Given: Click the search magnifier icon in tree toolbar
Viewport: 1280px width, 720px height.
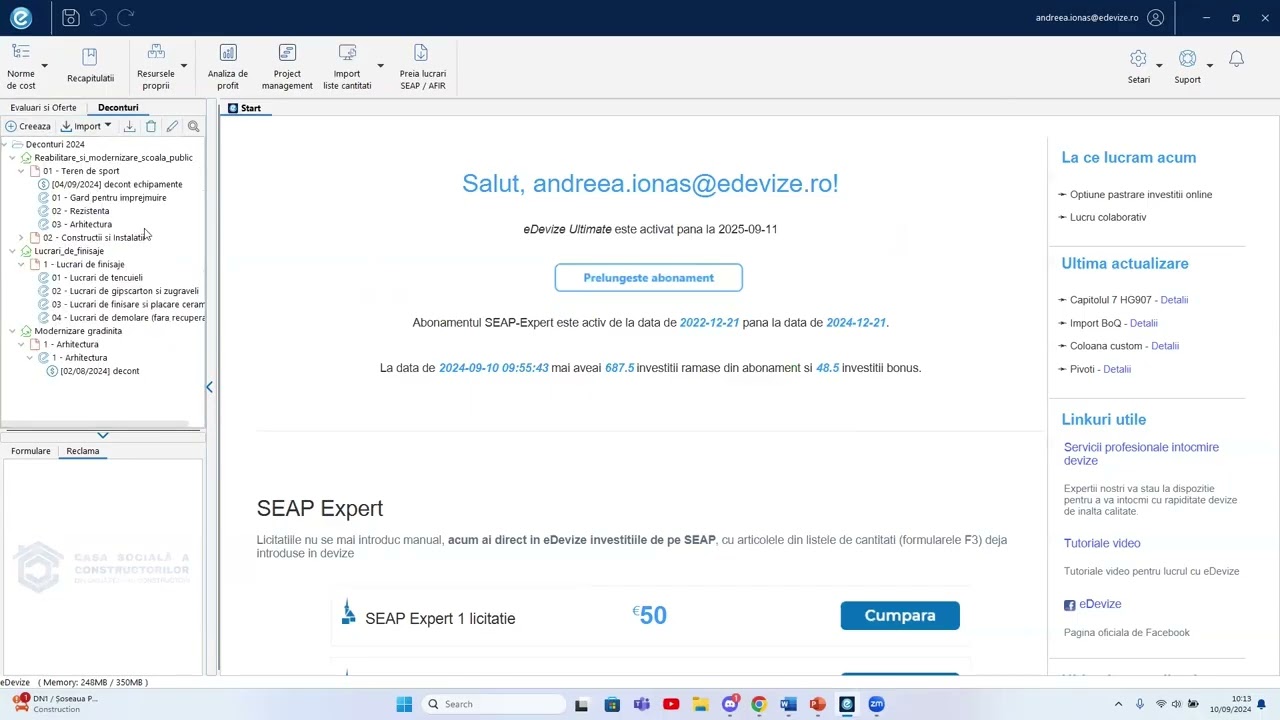Looking at the screenshot, I should [x=194, y=126].
